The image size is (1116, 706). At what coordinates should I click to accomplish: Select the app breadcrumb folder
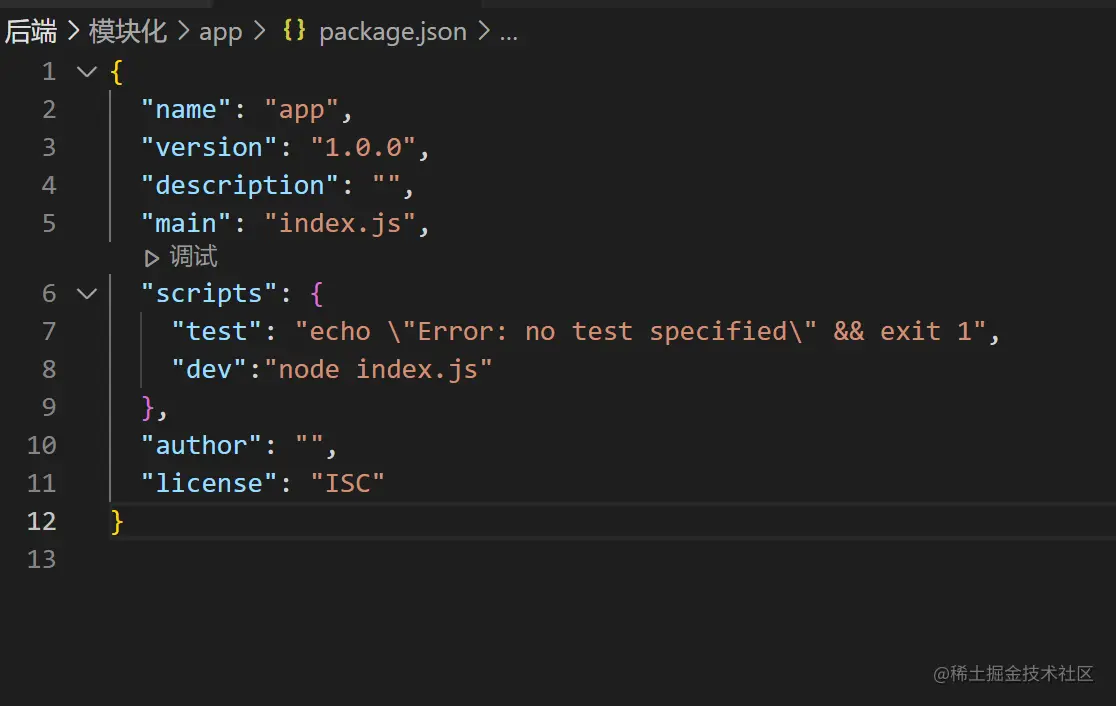pos(221,32)
